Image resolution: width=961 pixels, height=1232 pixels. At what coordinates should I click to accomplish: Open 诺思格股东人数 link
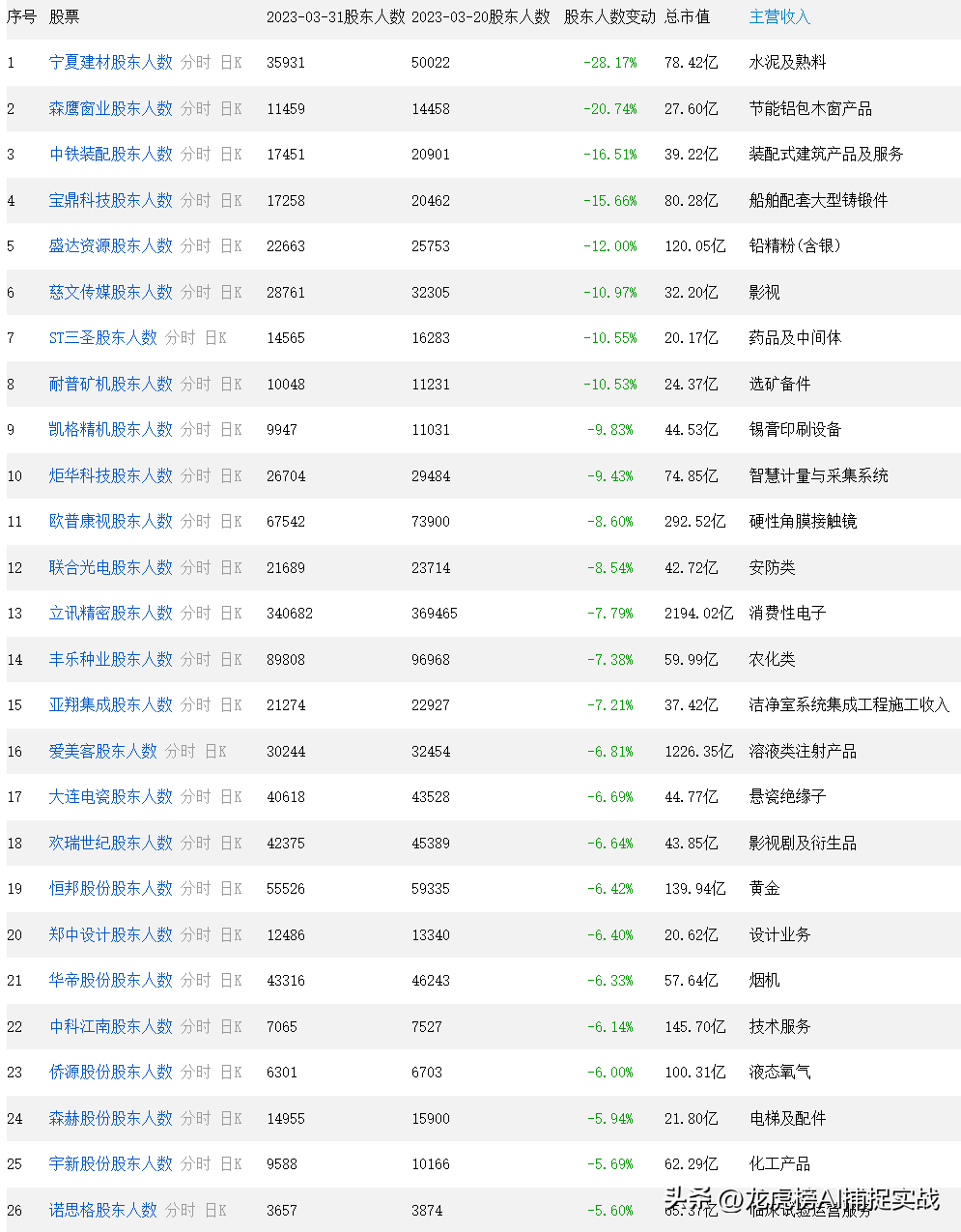click(103, 1210)
